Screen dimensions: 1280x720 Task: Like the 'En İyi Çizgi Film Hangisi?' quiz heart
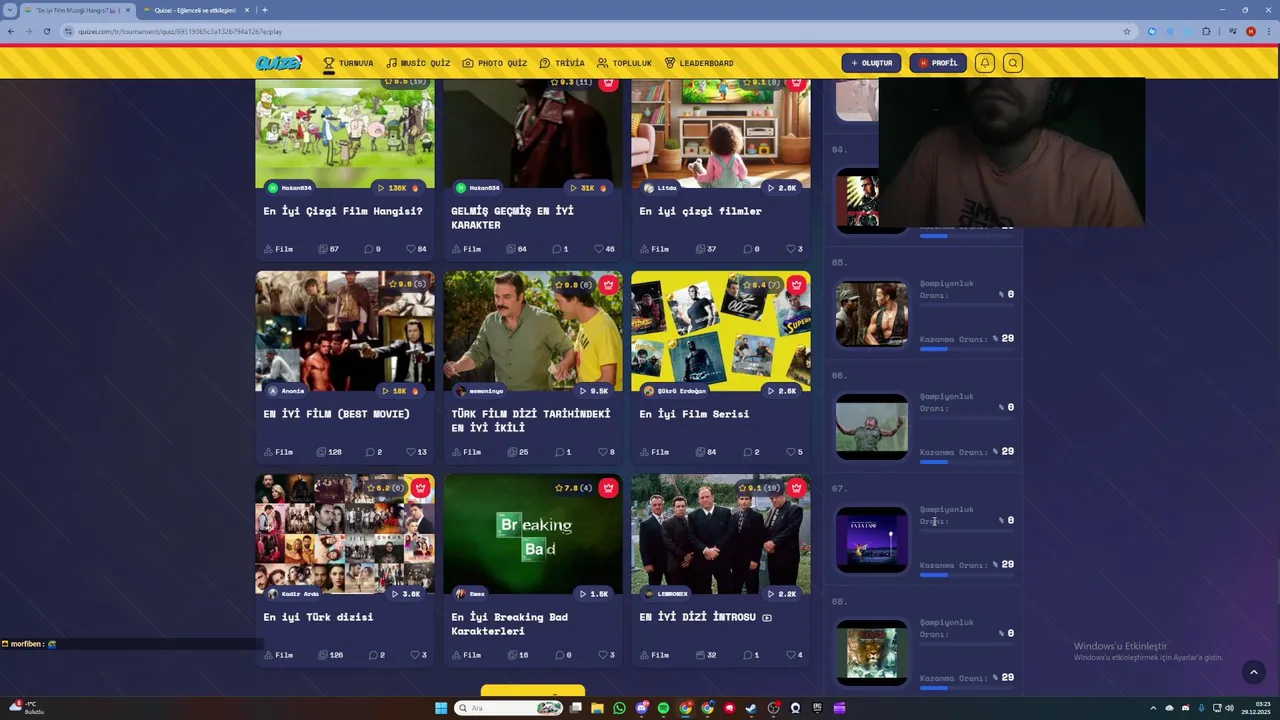coord(416,249)
